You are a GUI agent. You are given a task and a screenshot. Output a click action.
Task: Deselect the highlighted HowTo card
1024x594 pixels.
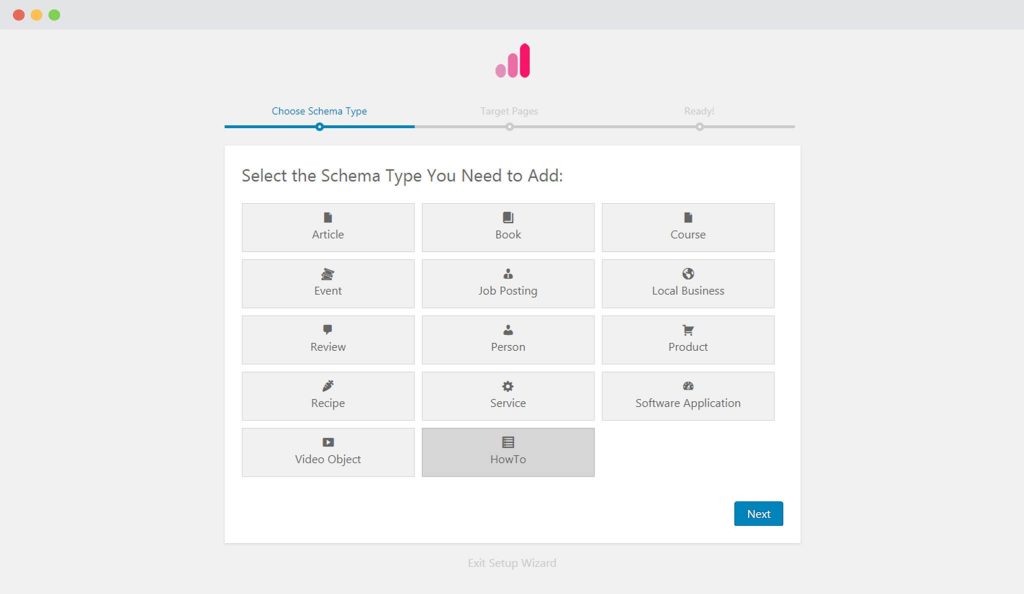coord(508,452)
